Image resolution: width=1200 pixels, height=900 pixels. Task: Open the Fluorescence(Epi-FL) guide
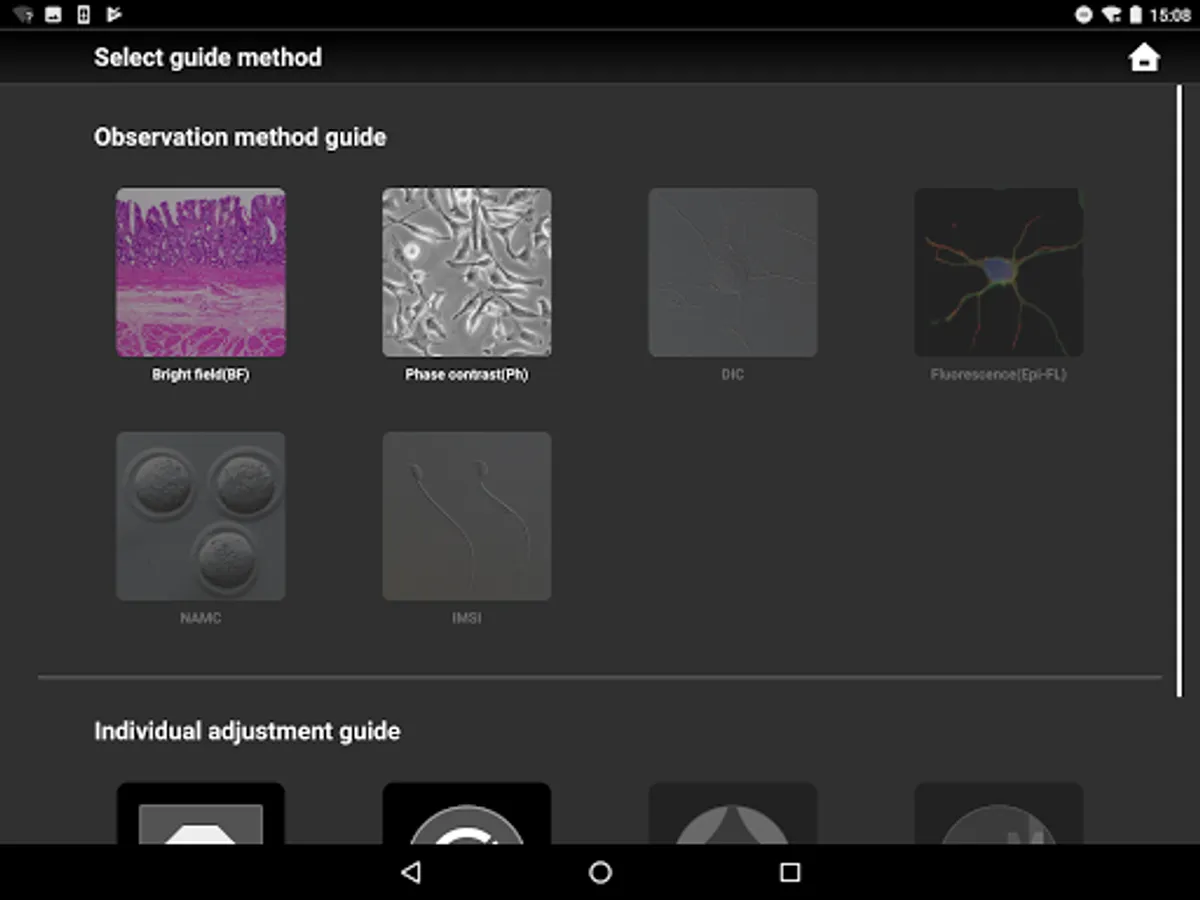coord(998,272)
